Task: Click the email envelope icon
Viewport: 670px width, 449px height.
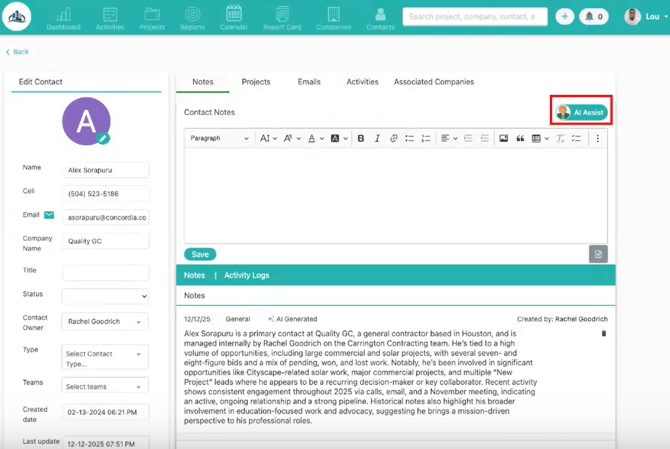Action: pyautogui.click(x=49, y=215)
